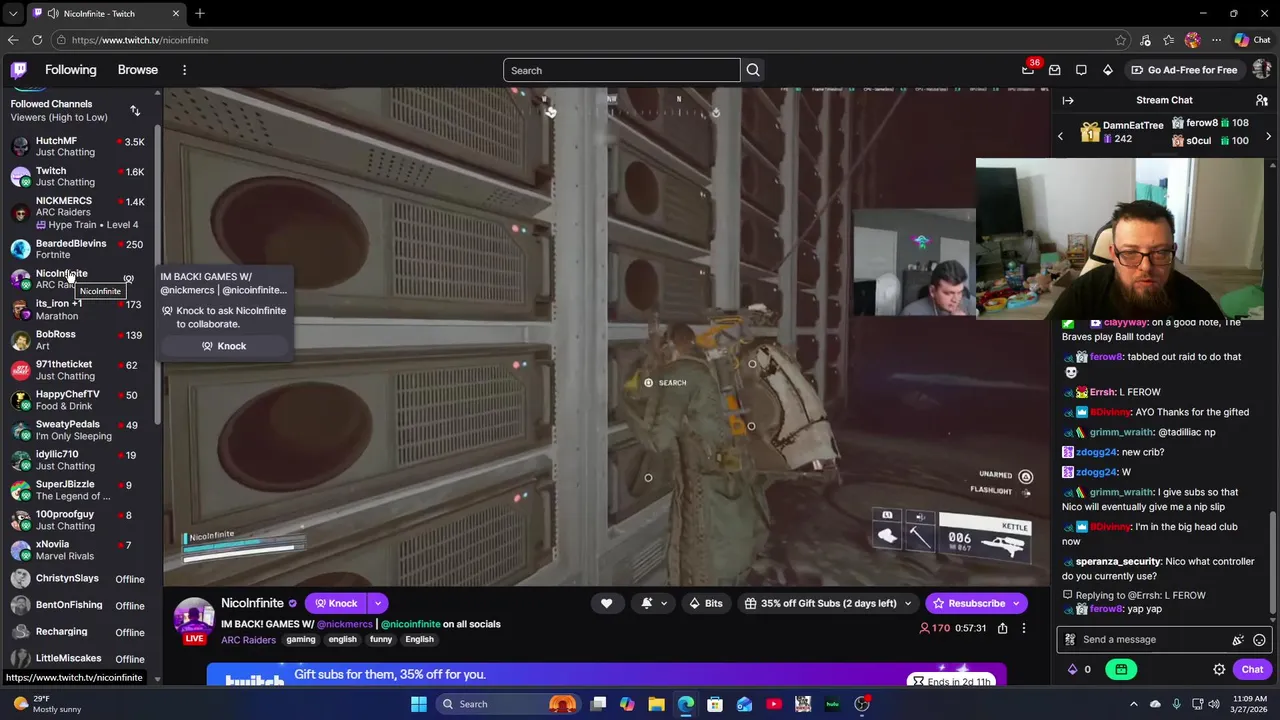Open Resubscribe options dropdown
The width and height of the screenshot is (1280, 720).
(x=1015, y=603)
